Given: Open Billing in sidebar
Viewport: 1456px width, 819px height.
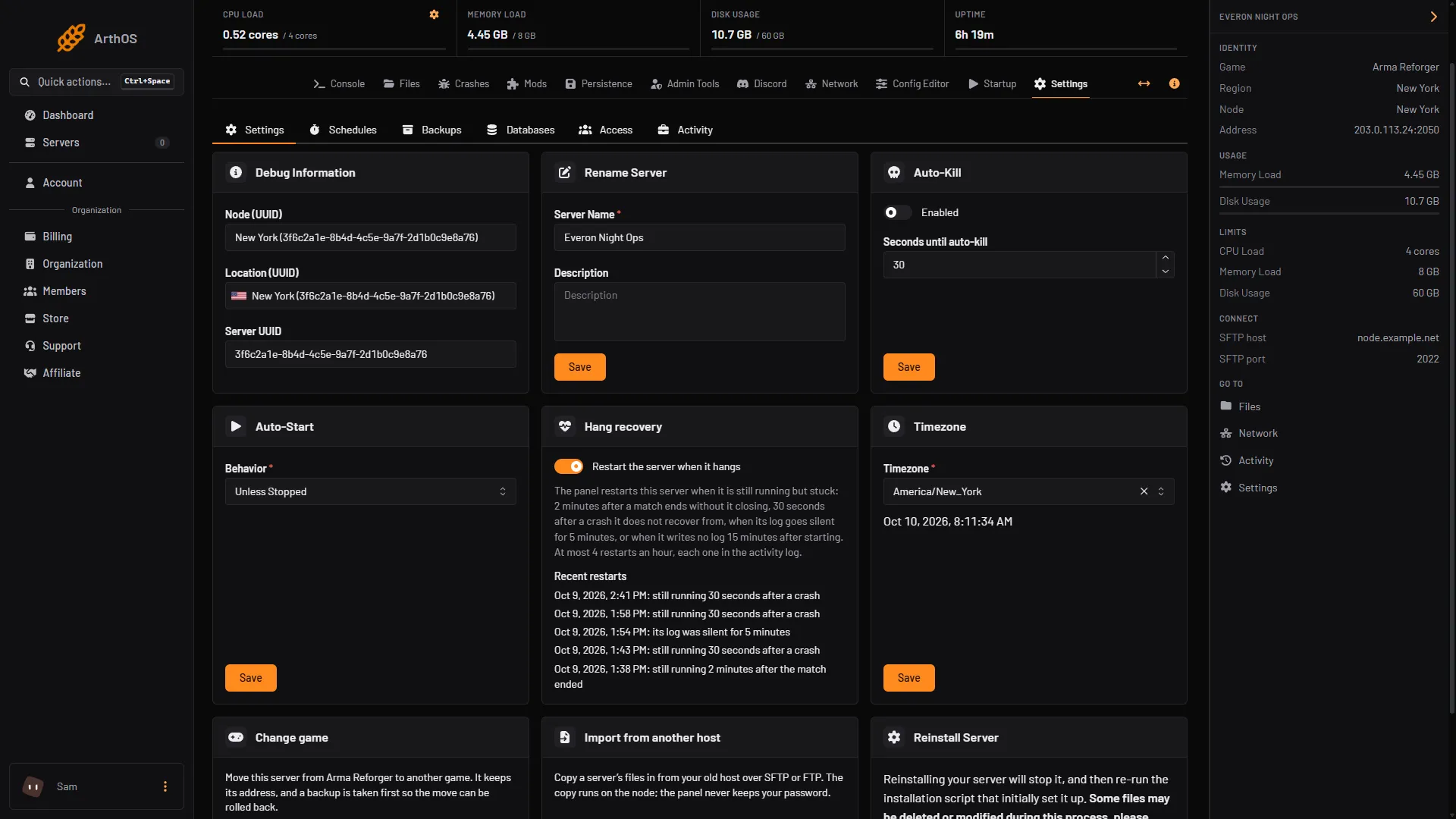Looking at the screenshot, I should 96,237.
